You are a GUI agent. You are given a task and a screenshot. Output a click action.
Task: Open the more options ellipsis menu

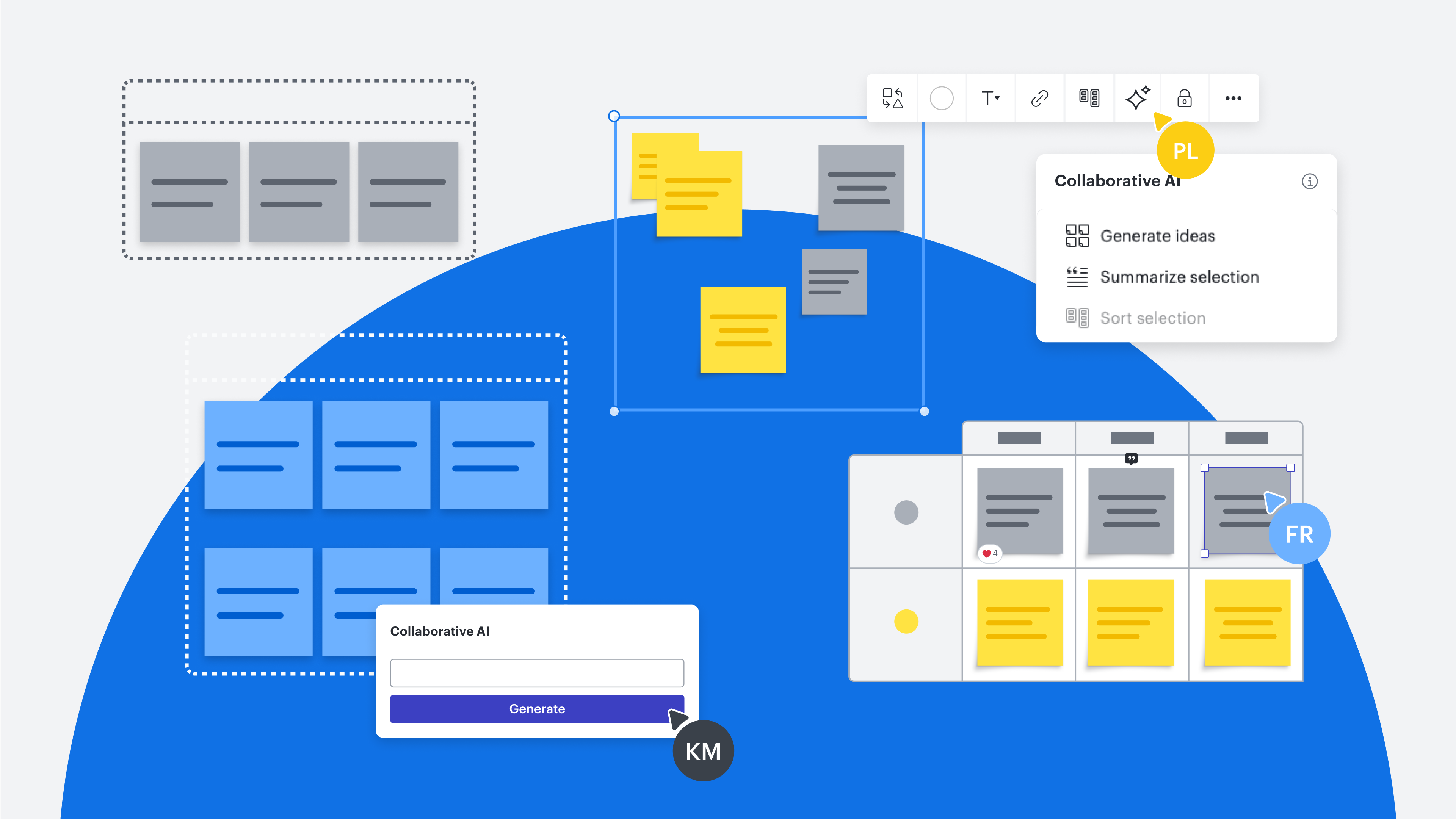pos(1233,98)
